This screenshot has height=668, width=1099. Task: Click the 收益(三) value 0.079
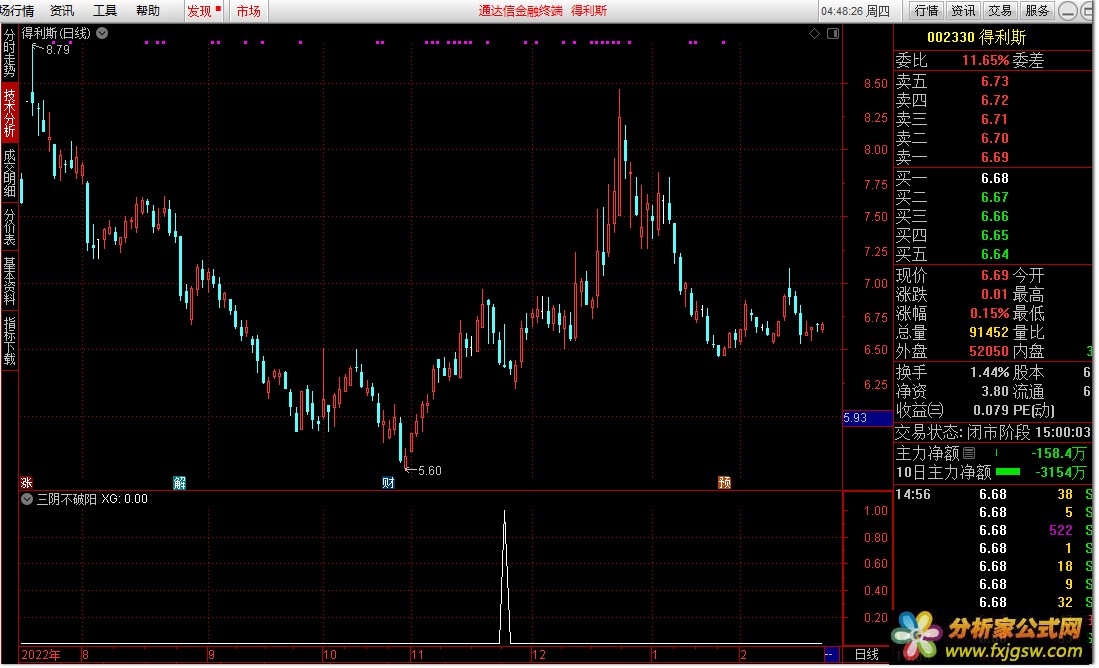[x=992, y=410]
